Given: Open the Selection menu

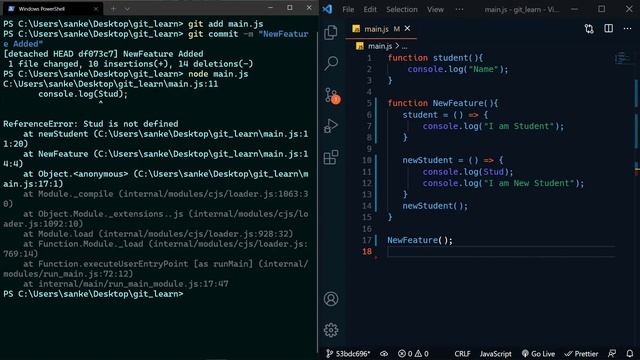Looking at the screenshot, I should click(402, 9).
